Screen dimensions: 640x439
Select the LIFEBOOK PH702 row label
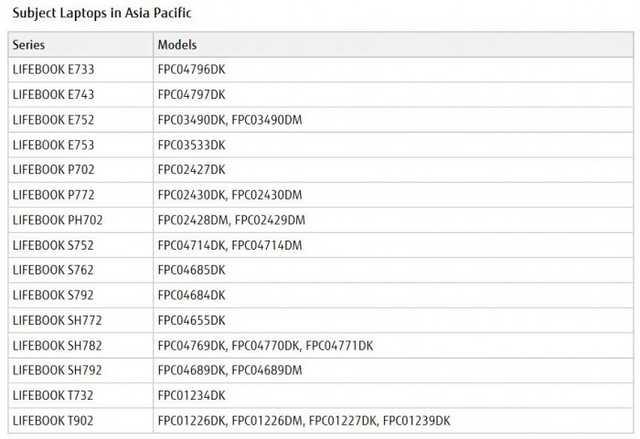pos(58,220)
